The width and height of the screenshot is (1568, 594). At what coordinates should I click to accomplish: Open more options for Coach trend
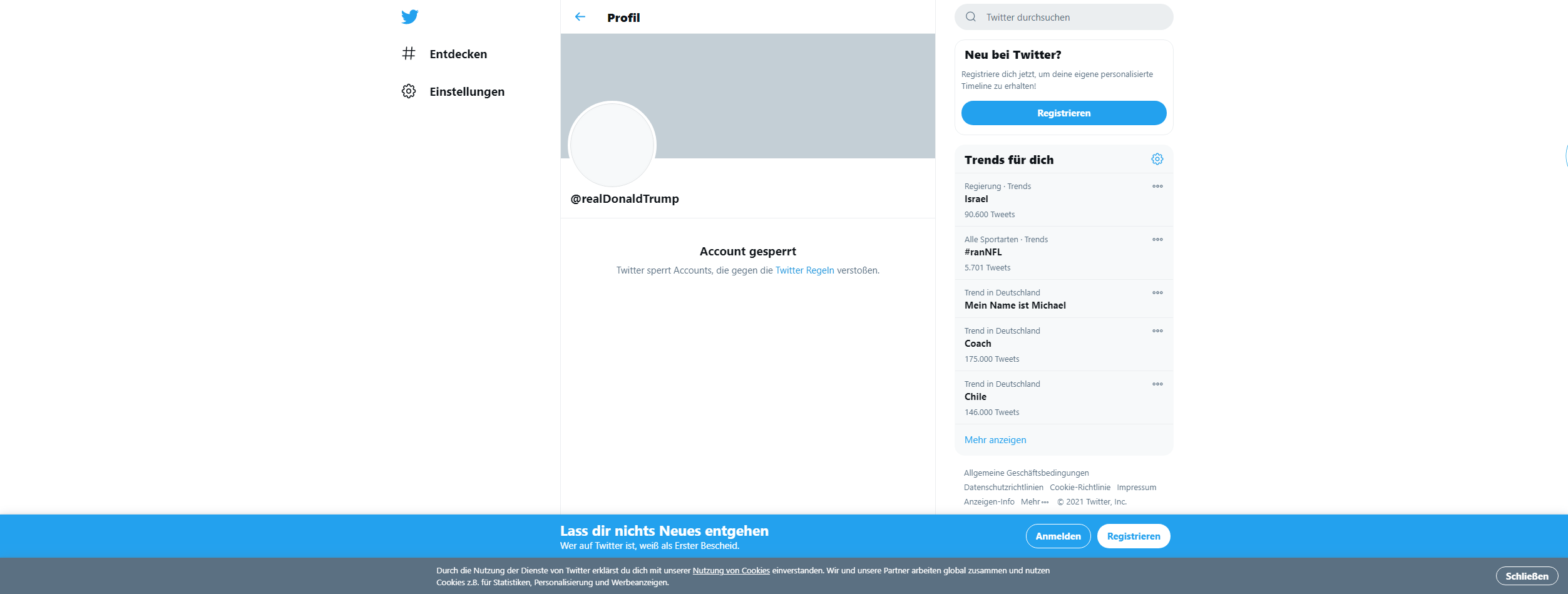coord(1157,331)
